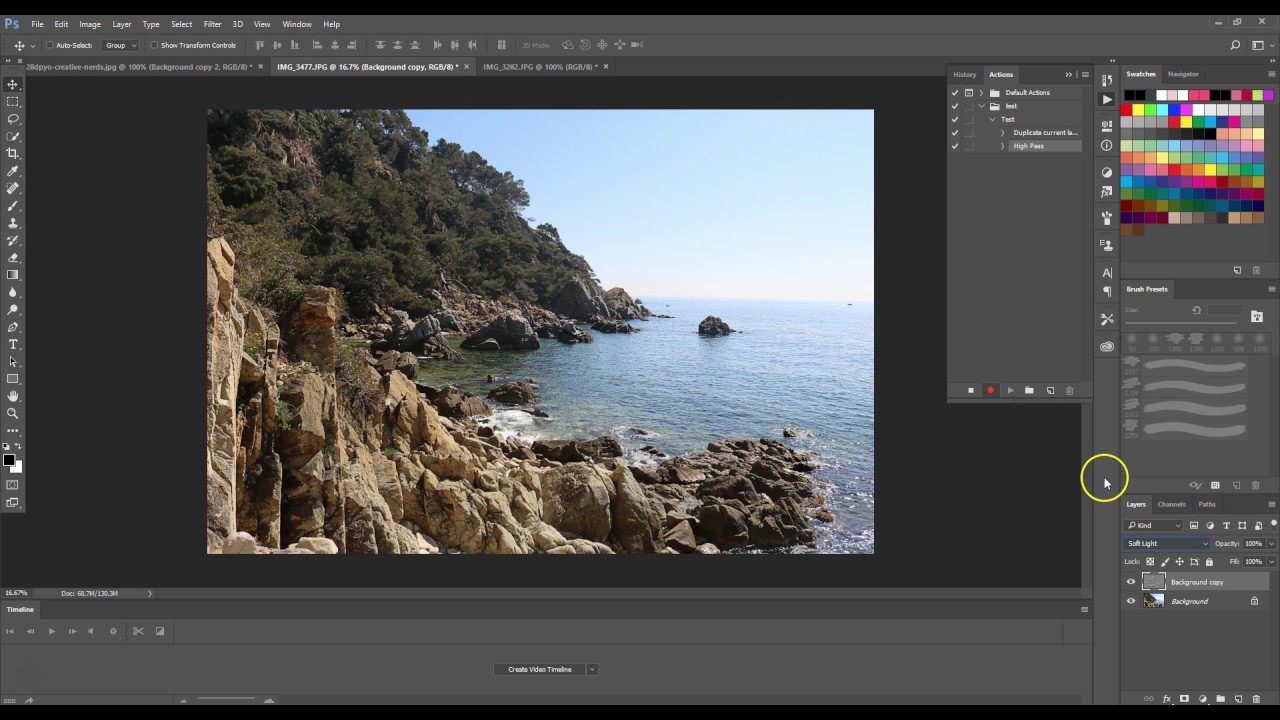Collapse the test action set

coord(981,106)
